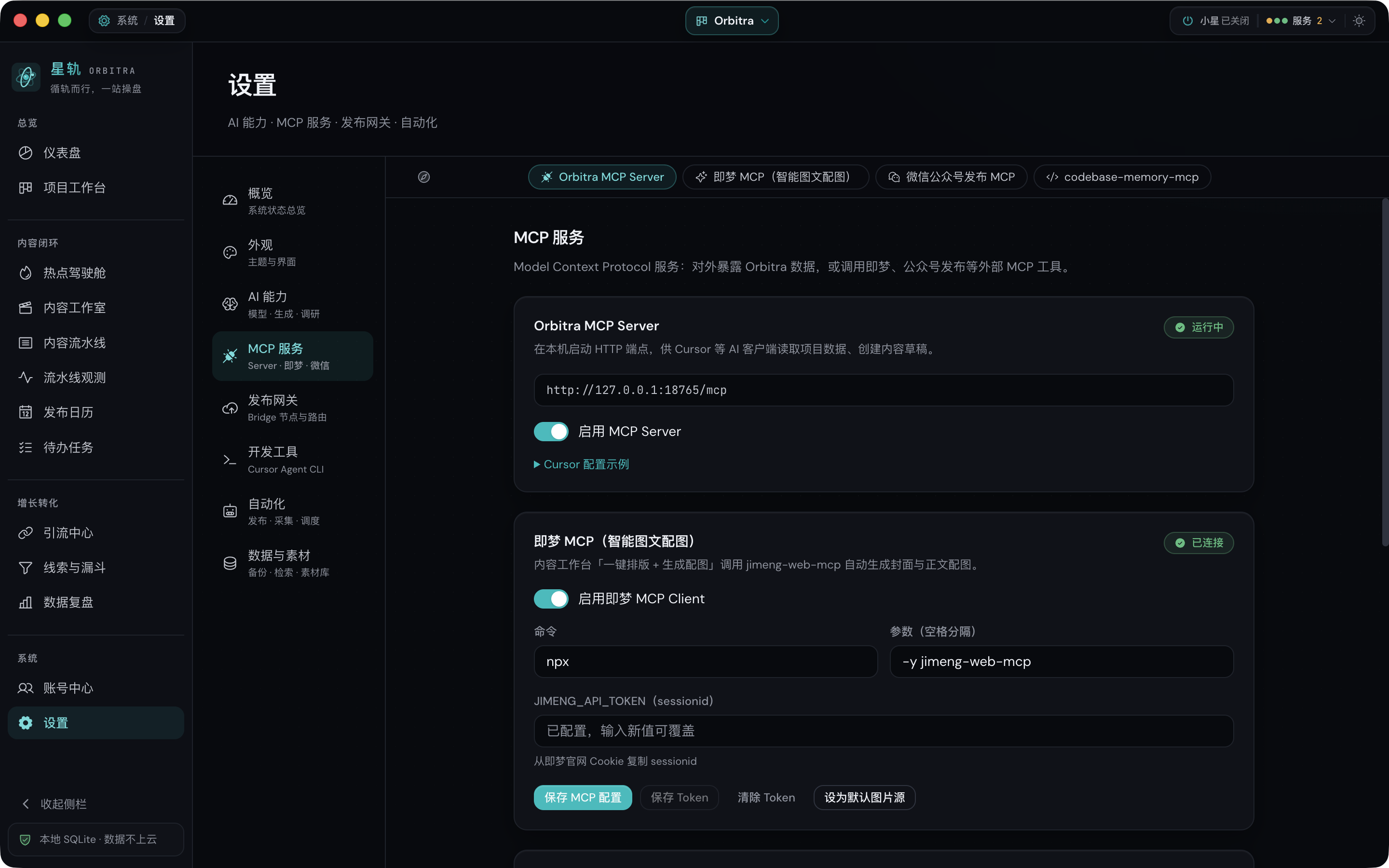This screenshot has width=1389, height=868.
Task: Click the 运行中 status badge
Action: 1198,327
